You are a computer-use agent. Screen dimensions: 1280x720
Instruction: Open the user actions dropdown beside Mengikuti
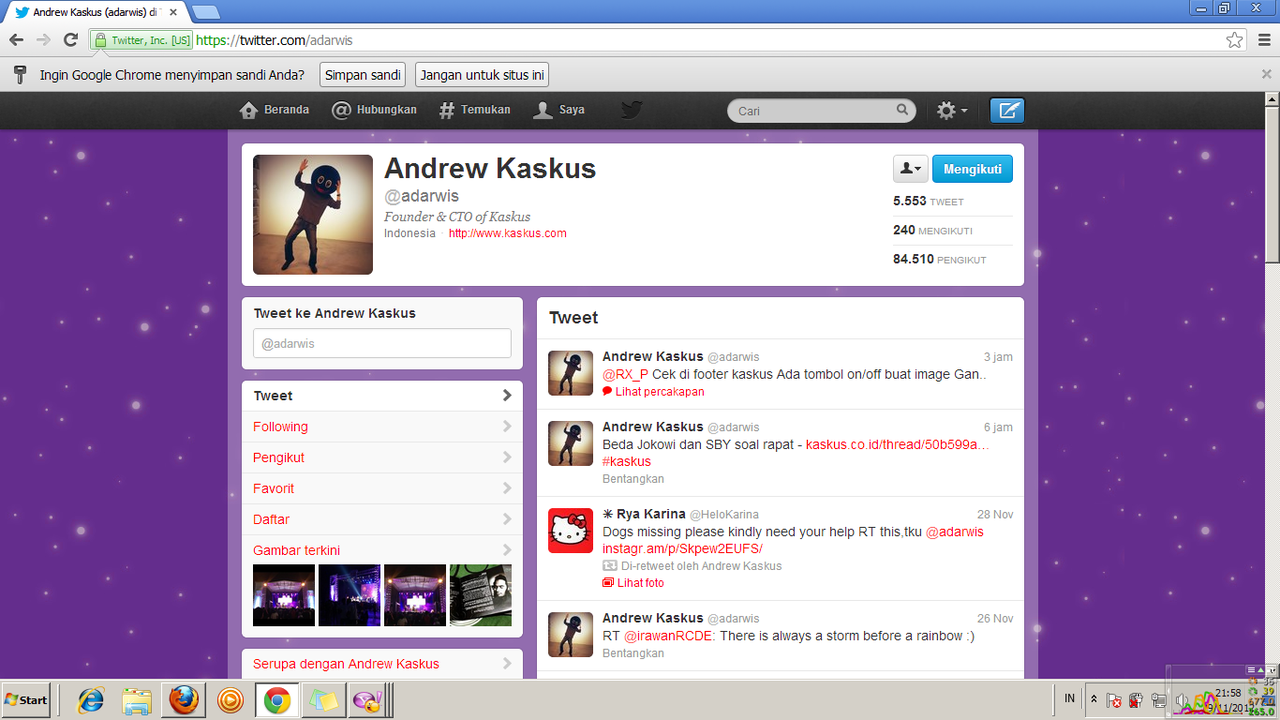(910, 169)
